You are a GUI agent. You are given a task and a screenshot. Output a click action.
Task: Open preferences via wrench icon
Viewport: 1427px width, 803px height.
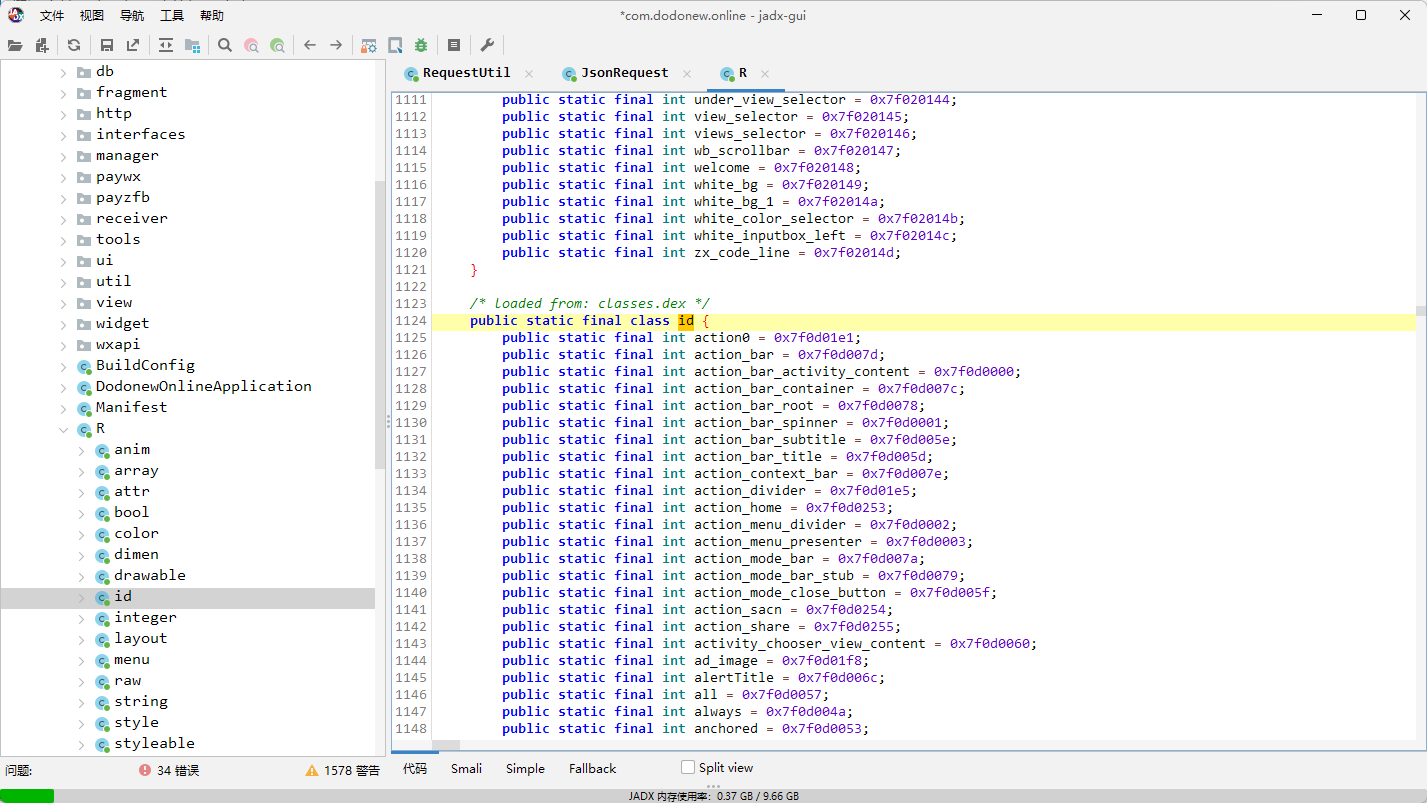(487, 45)
